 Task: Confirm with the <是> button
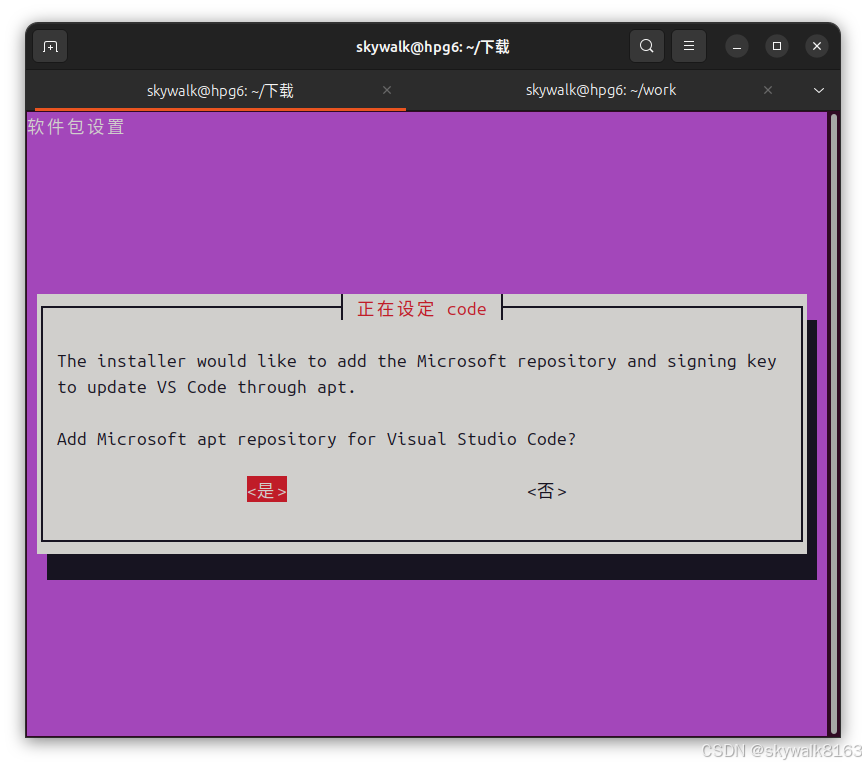(267, 489)
